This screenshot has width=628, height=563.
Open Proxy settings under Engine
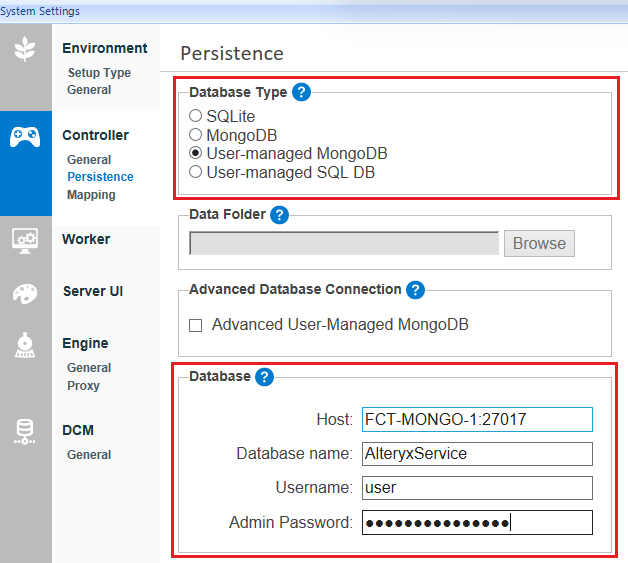[x=83, y=386]
